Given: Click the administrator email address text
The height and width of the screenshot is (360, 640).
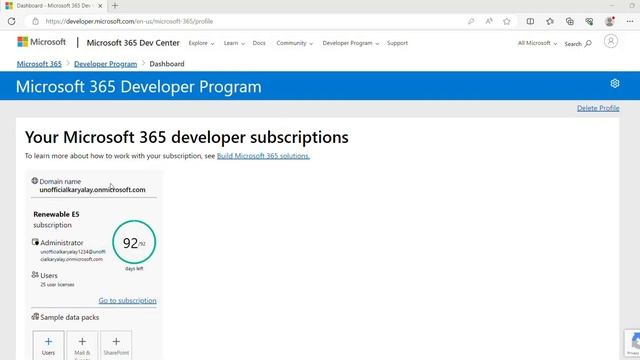Looking at the screenshot, I should (x=73, y=256).
